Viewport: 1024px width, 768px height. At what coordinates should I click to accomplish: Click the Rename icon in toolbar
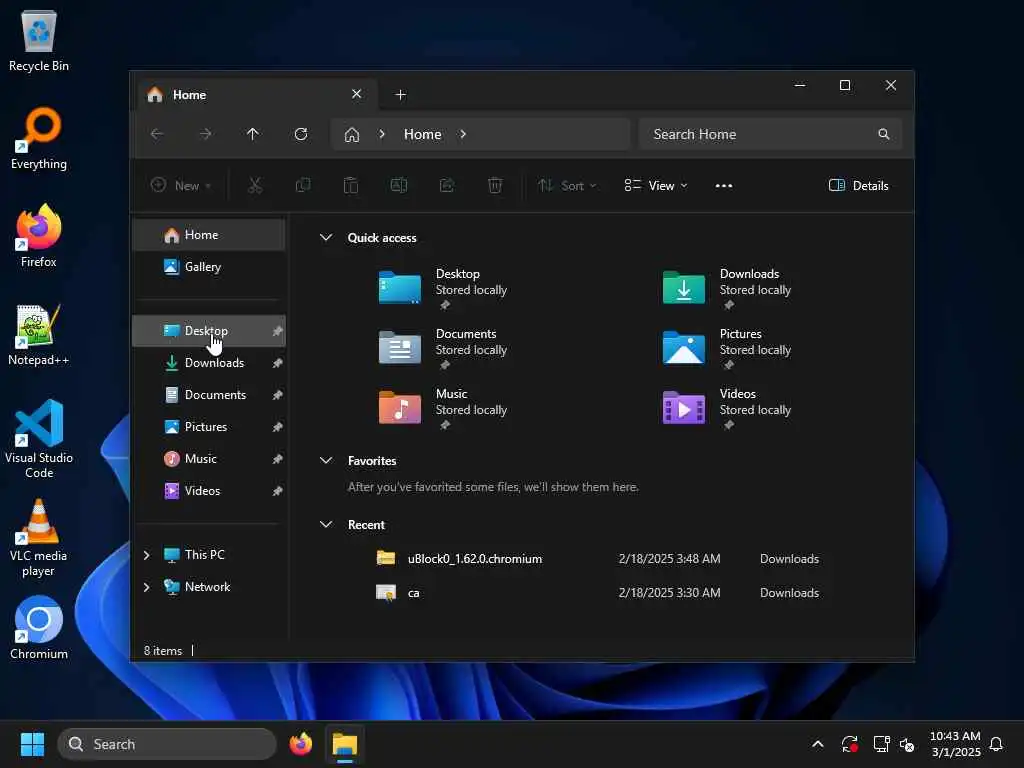[x=399, y=186]
